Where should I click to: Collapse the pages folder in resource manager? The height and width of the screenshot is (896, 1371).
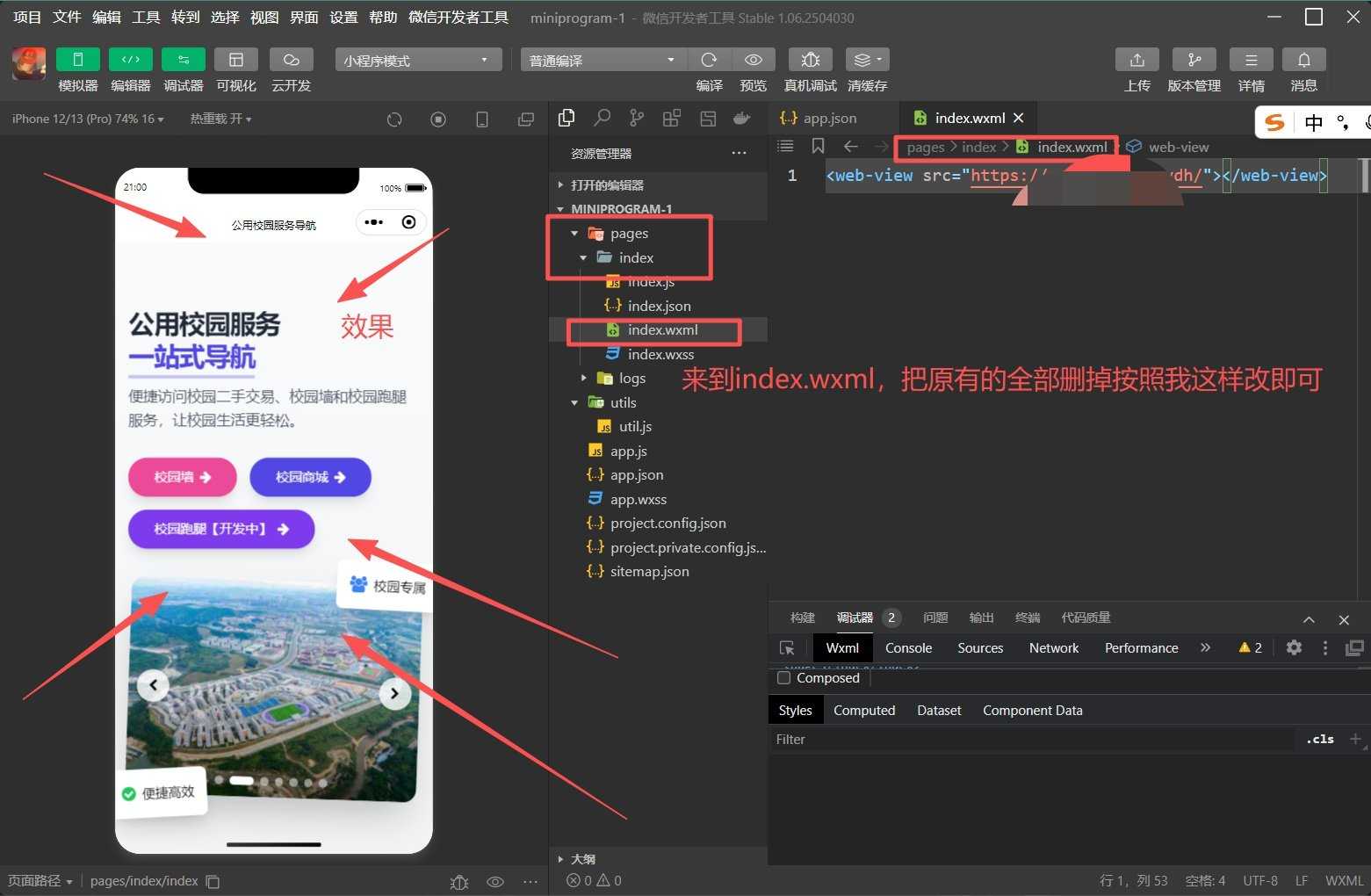pos(574,233)
